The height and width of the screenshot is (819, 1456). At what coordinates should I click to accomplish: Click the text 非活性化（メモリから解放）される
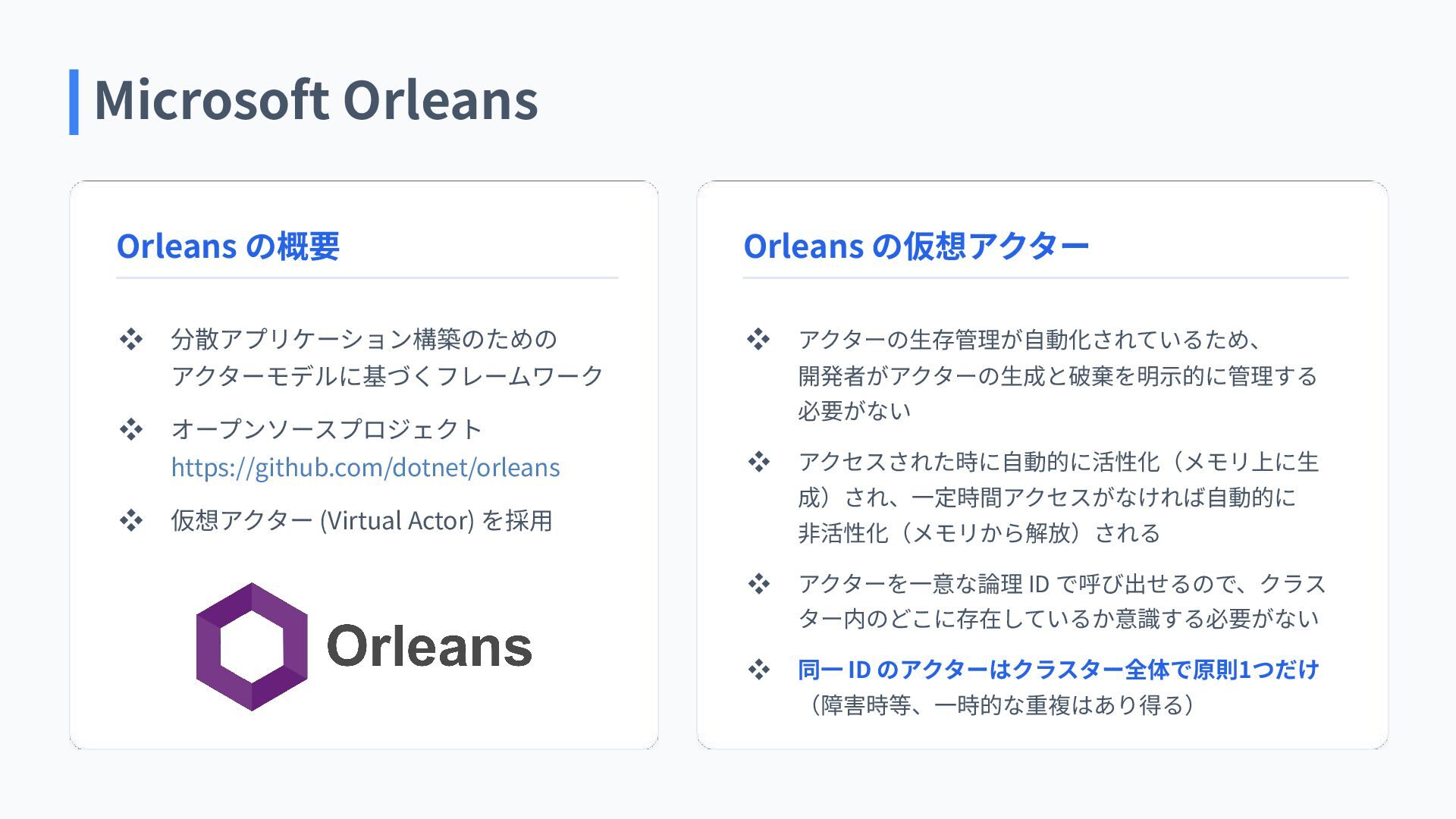tap(978, 533)
